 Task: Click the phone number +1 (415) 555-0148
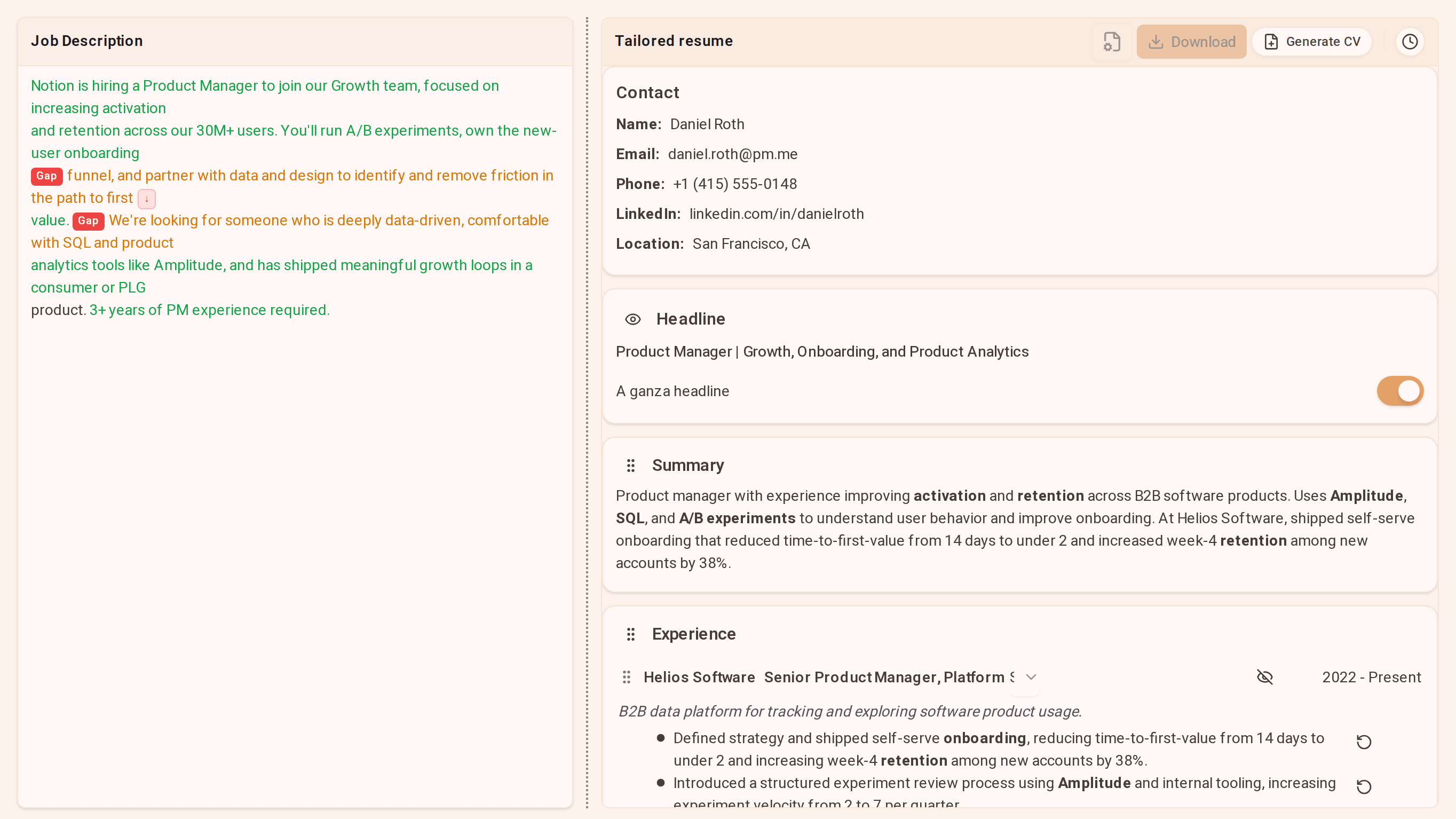(735, 184)
